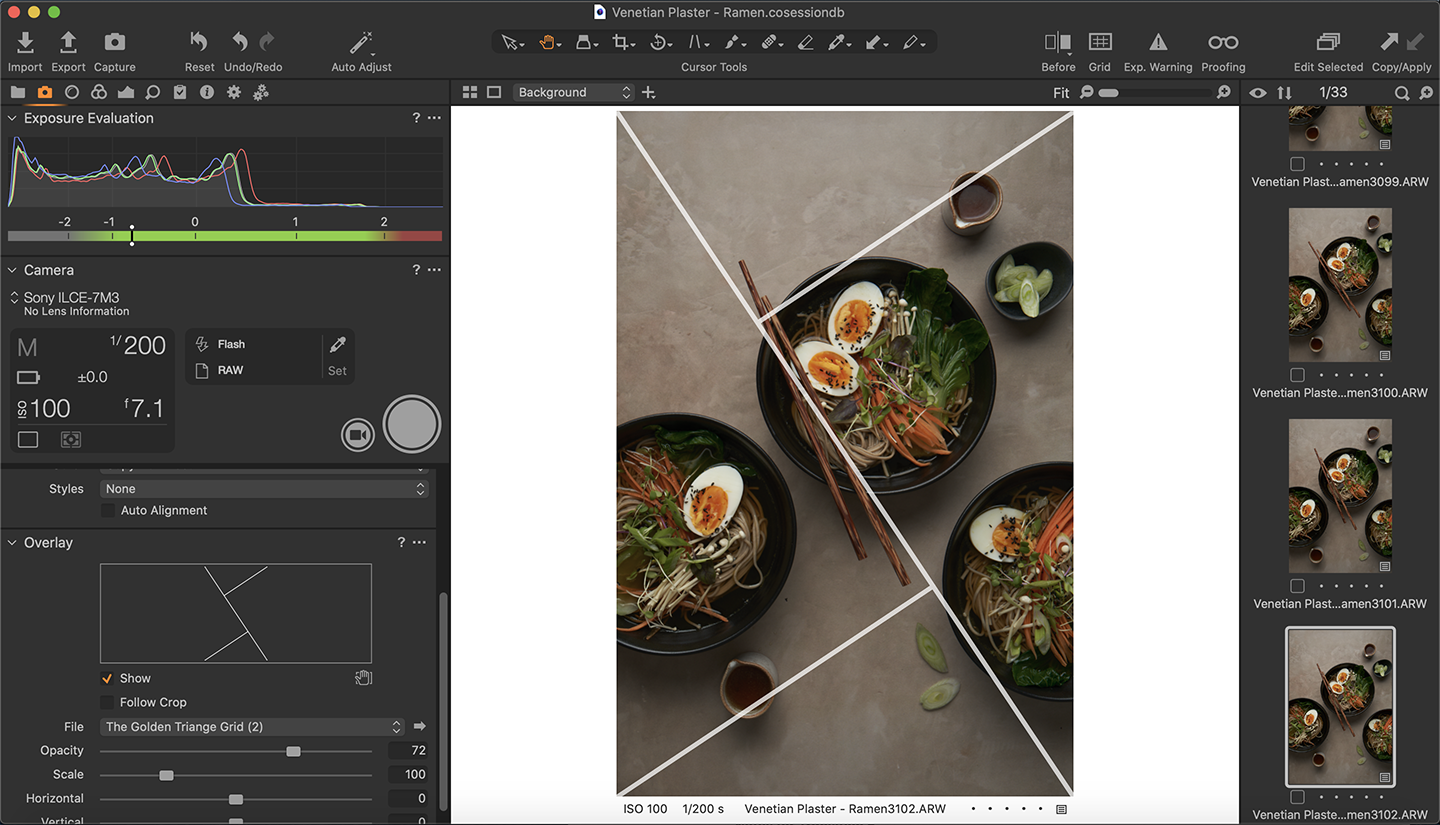
Task: Click the Reset adjustments icon
Action: pos(199,42)
